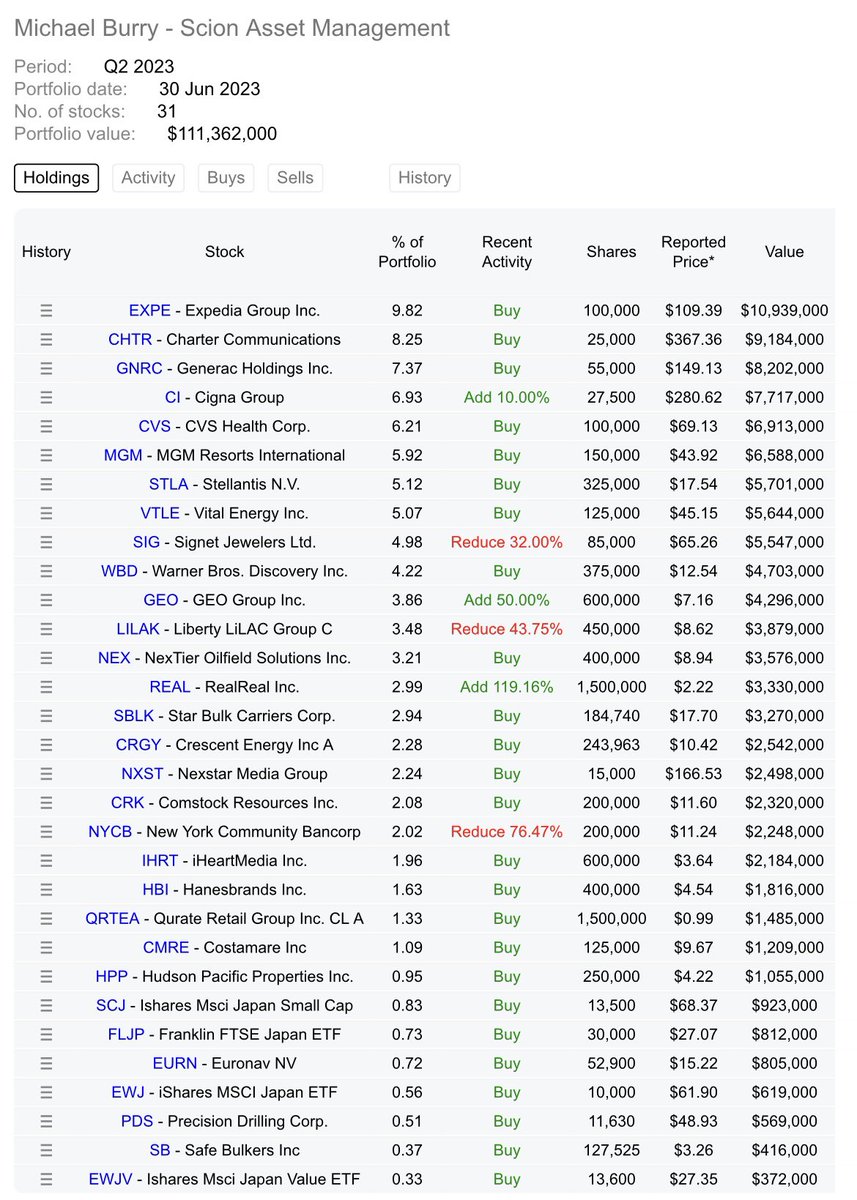
Task: Click the history icon beside CHTR row
Action: (46, 339)
